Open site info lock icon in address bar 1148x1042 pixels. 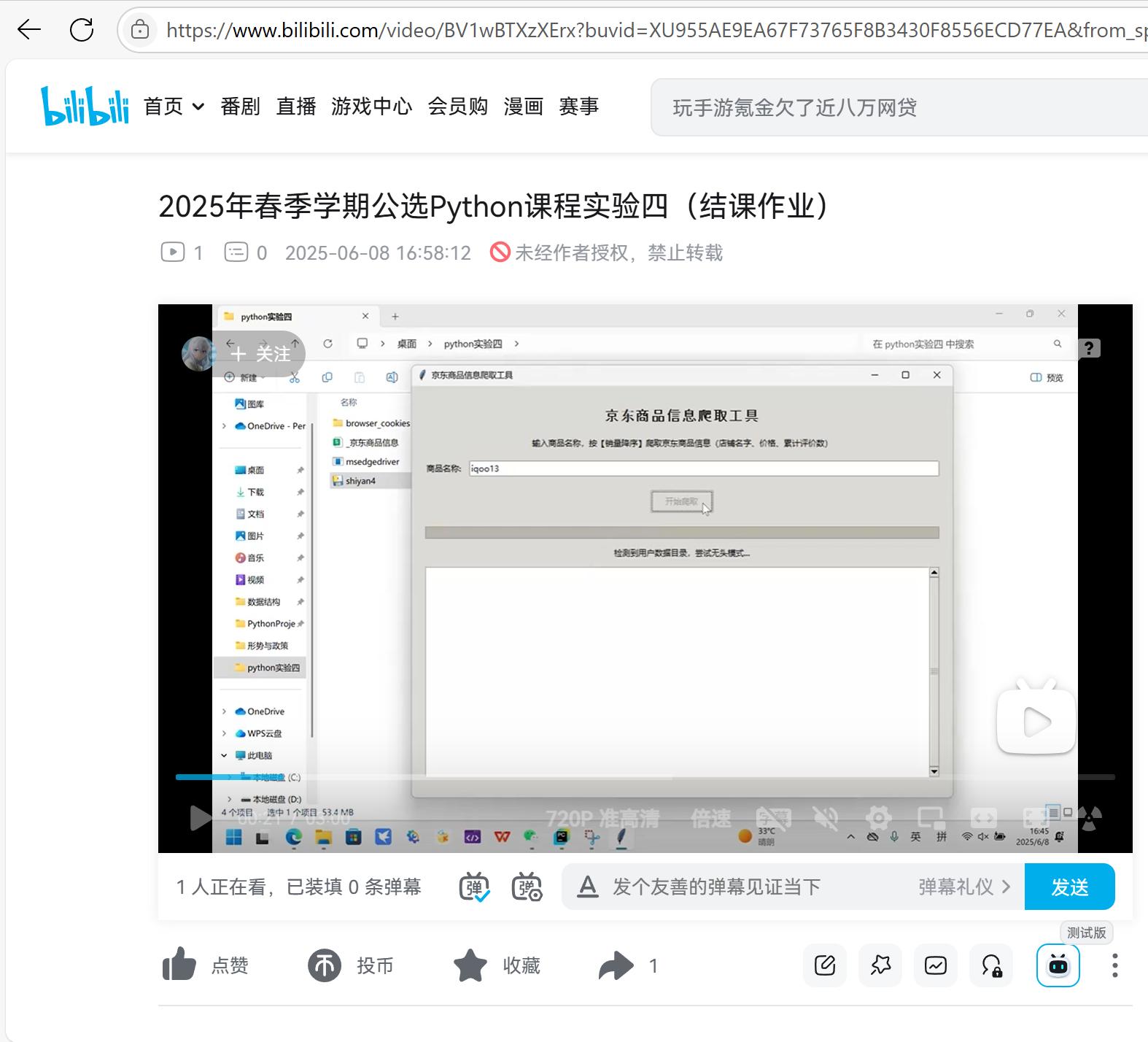pyautogui.click(x=139, y=30)
